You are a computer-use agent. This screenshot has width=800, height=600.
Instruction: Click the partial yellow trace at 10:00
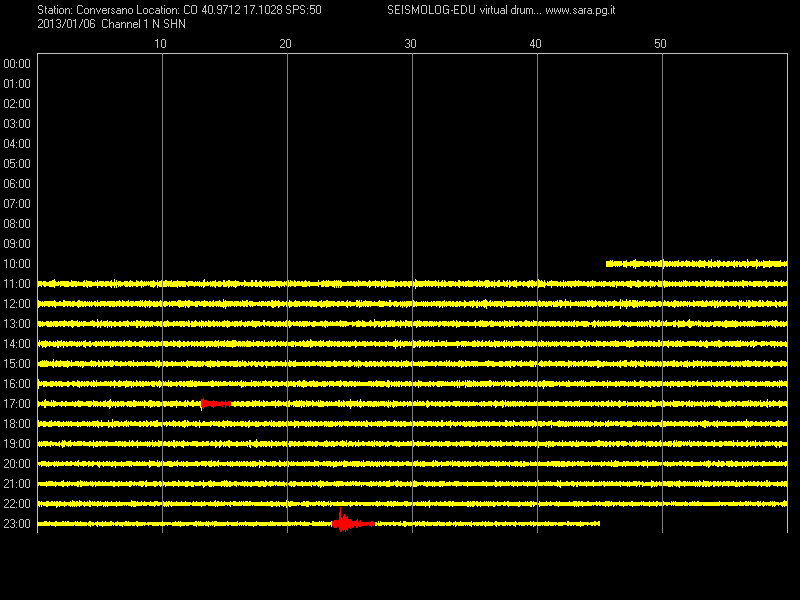tap(696, 264)
